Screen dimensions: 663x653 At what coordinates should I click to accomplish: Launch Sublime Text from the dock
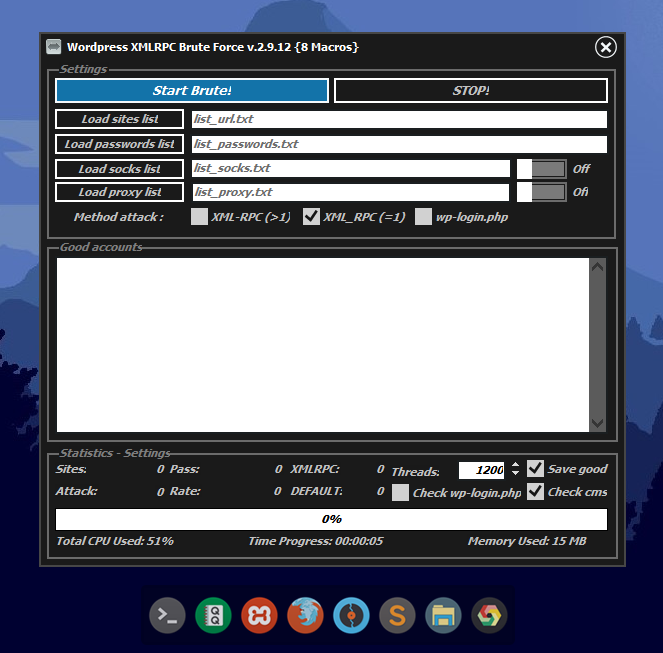(397, 615)
